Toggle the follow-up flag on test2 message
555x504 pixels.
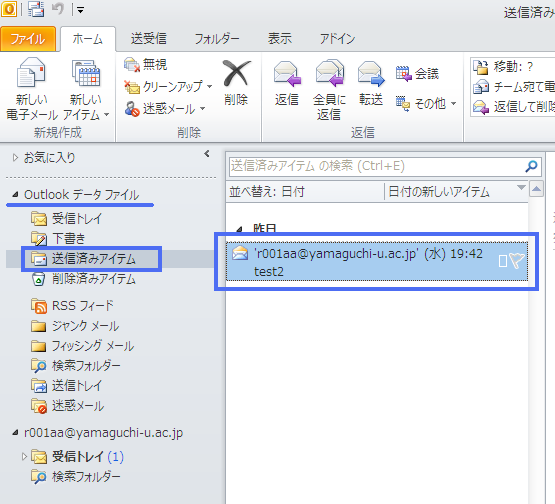[517, 261]
